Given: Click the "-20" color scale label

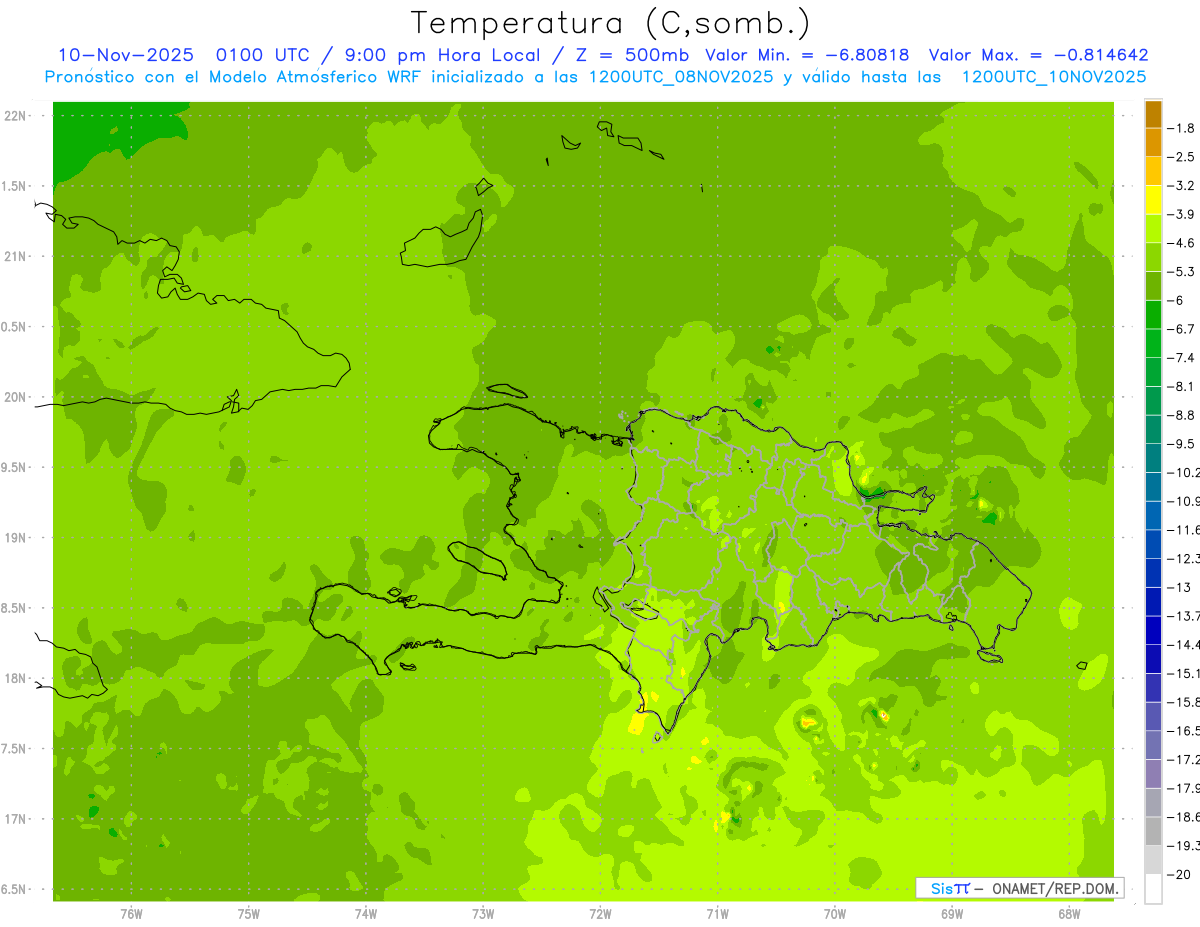Looking at the screenshot, I should [1179, 874].
